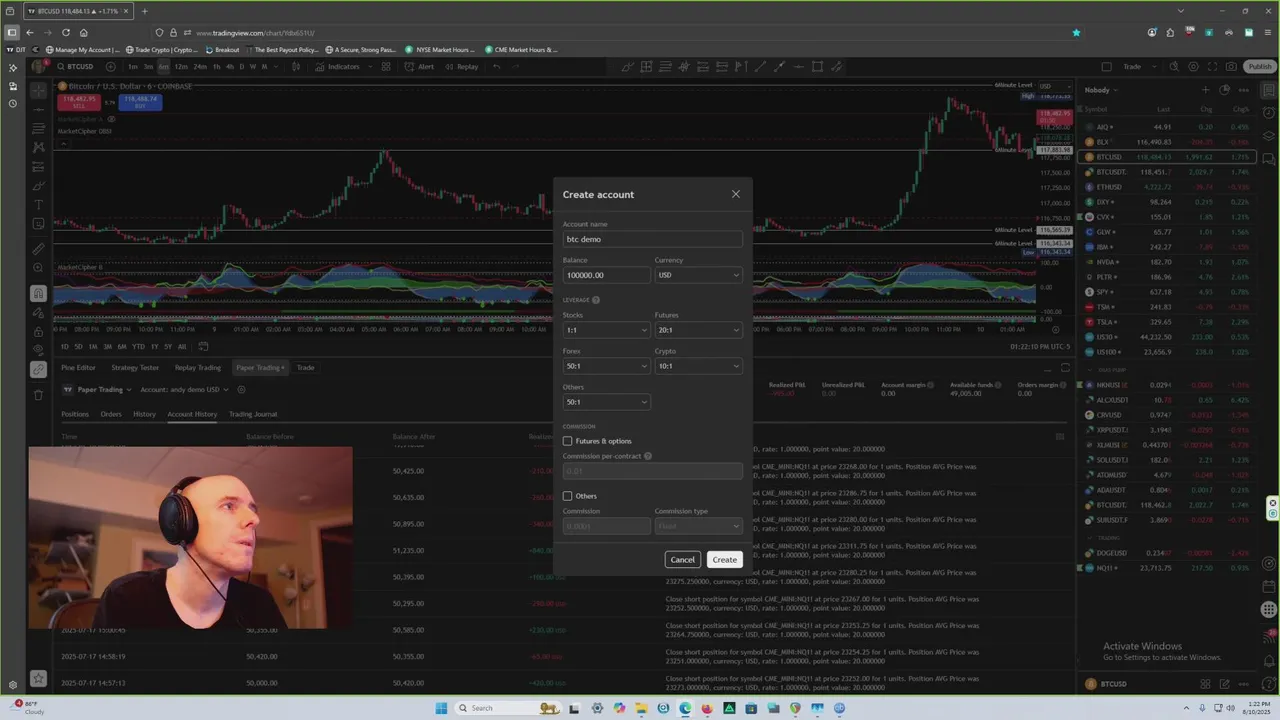Image resolution: width=1280 pixels, height=720 pixels.
Task: Open the Stocks leverage dropdown
Action: [606, 330]
